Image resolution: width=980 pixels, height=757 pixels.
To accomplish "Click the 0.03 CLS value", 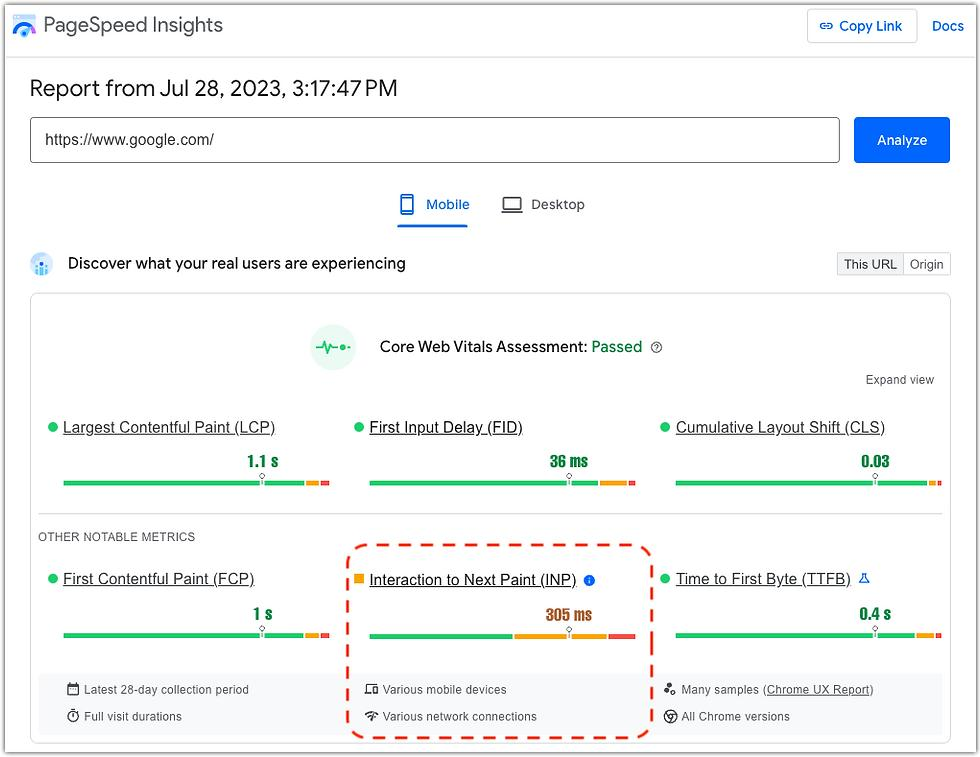I will pos(875,461).
